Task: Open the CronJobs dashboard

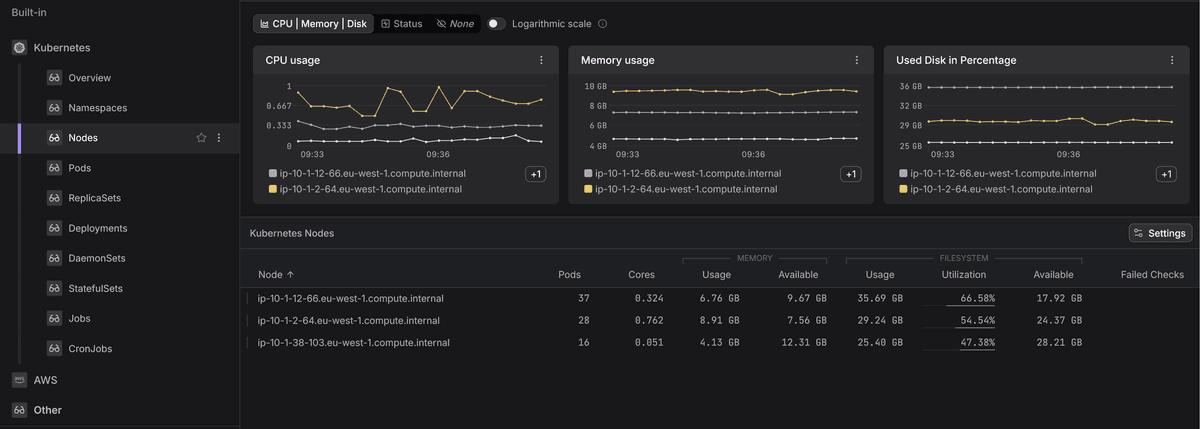Action: coord(90,348)
